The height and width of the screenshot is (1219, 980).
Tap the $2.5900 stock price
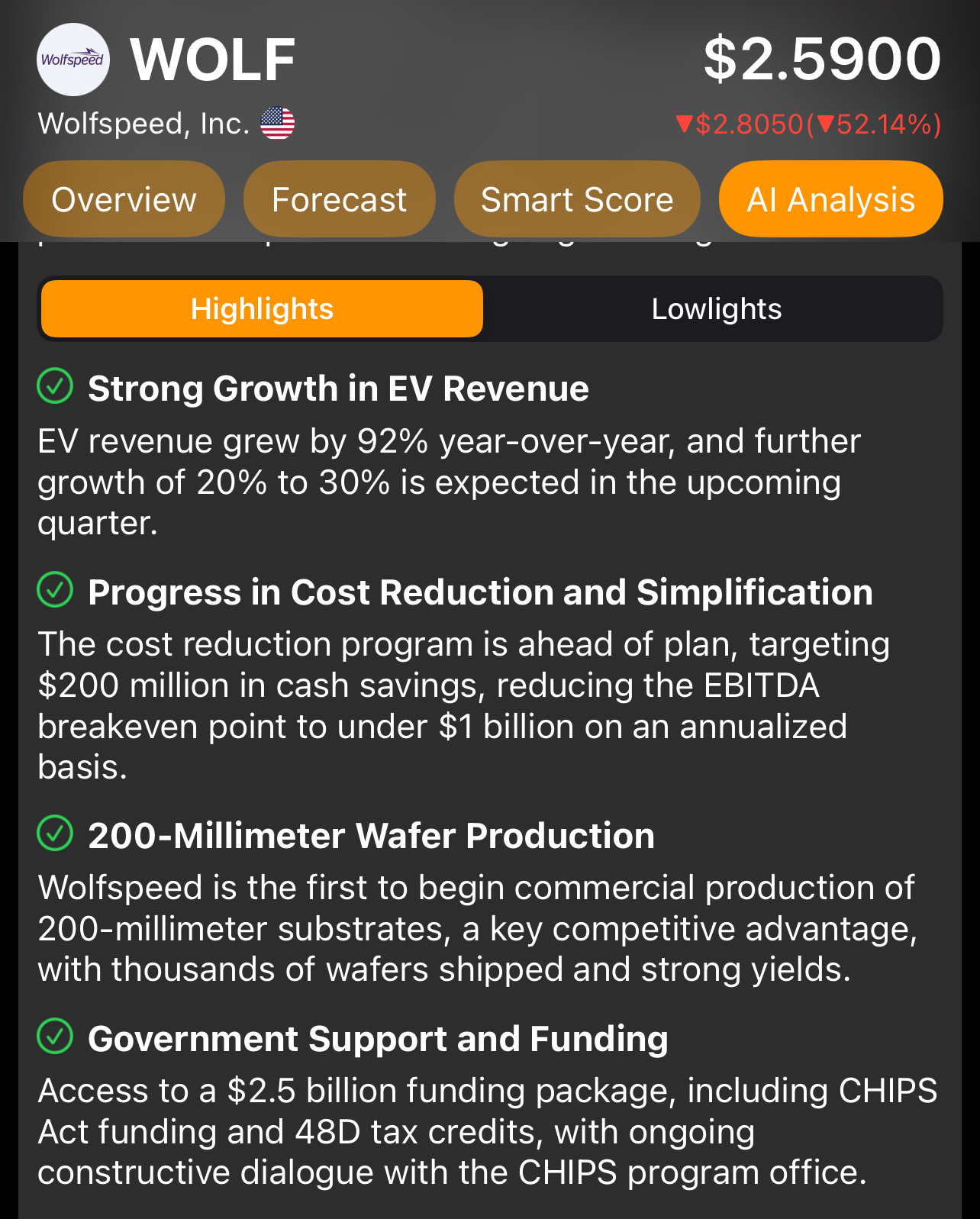click(x=822, y=59)
